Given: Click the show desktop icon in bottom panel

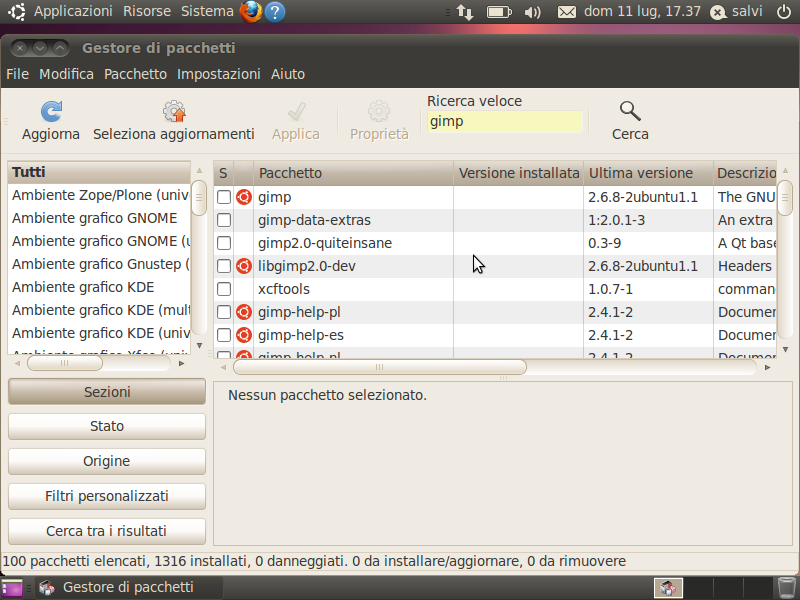Looking at the screenshot, I should (12, 588).
